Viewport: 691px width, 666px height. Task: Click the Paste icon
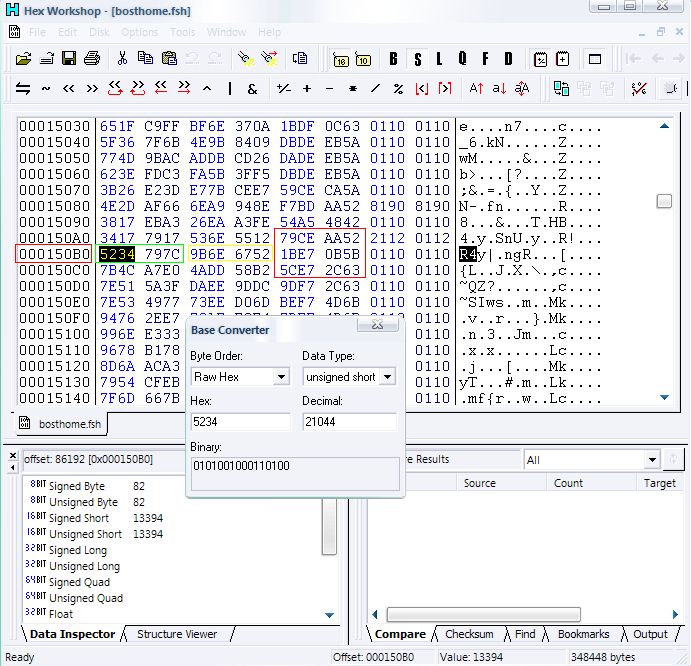click(169, 58)
